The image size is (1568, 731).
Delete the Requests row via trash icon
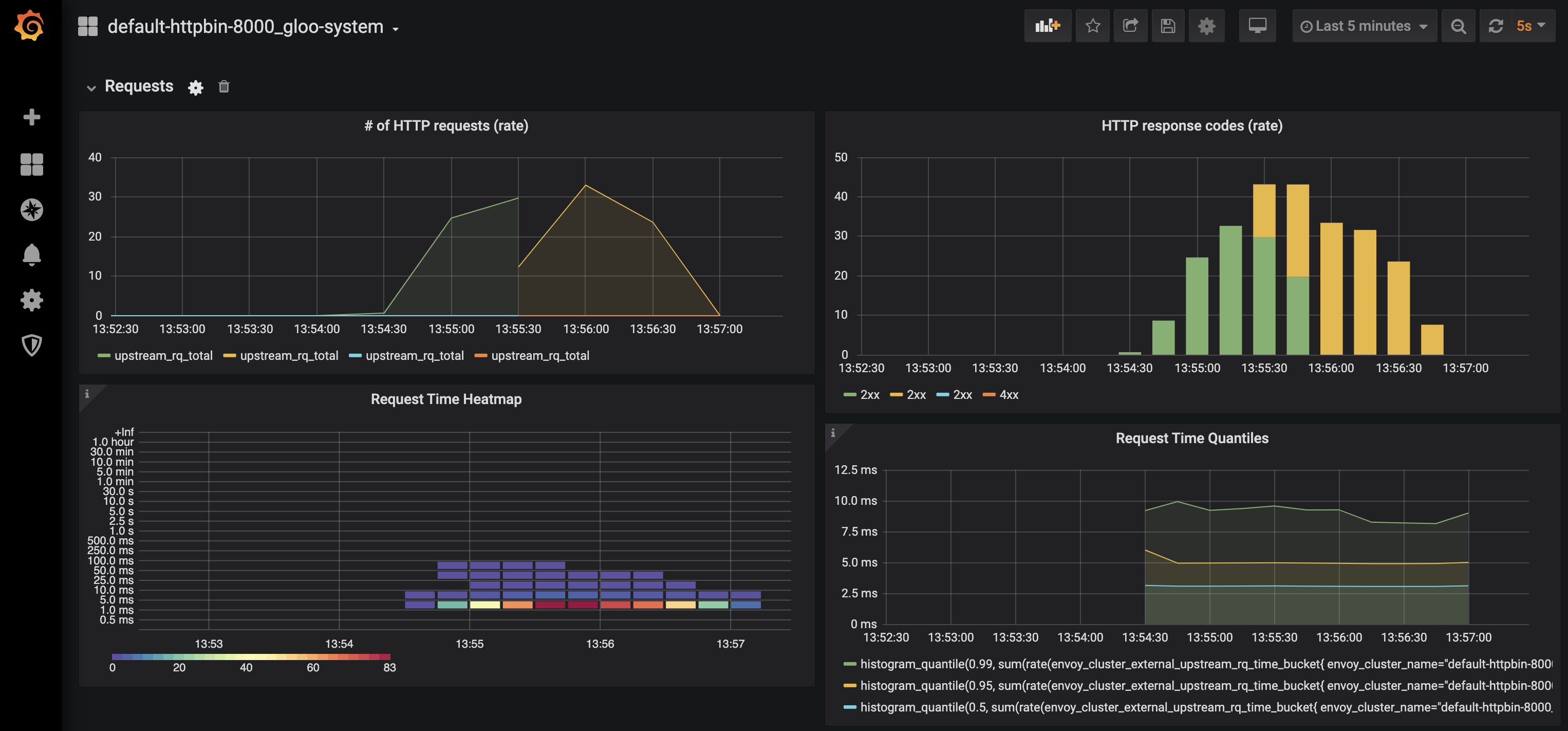point(224,86)
